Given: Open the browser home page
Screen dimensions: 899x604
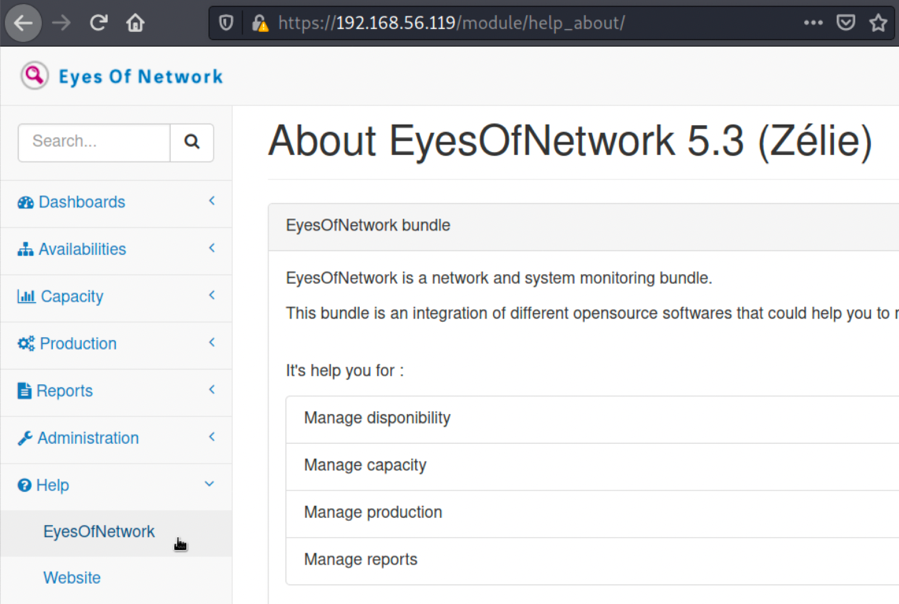Looking at the screenshot, I should tap(135, 23).
